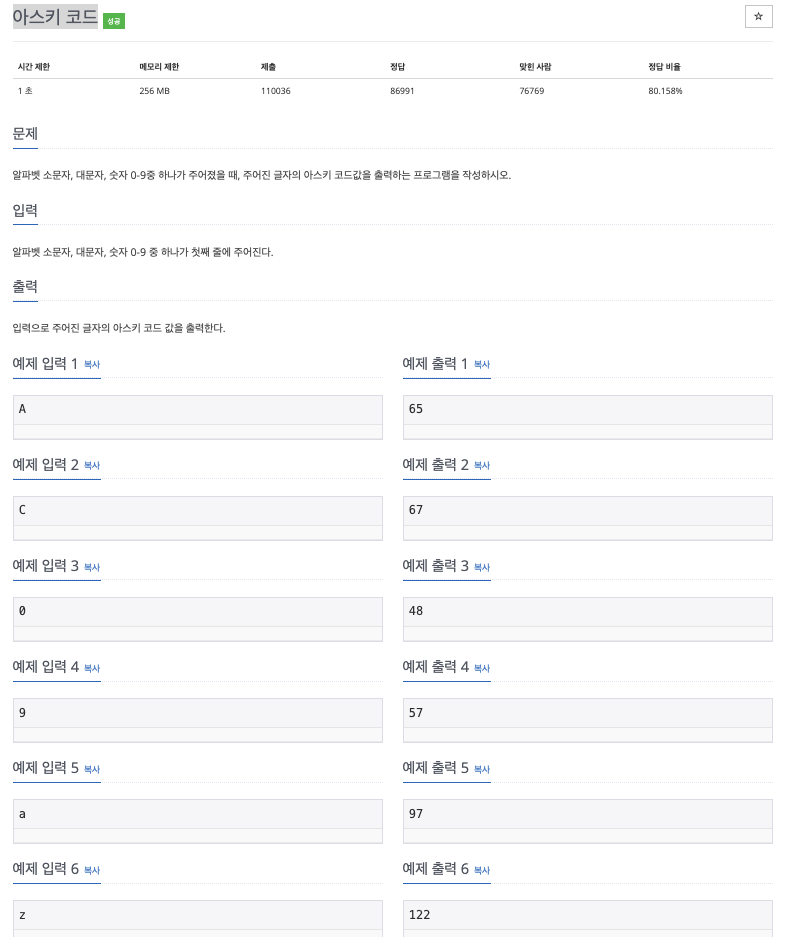Click the 아스키 코드 problem title
This screenshot has height=937, width=788.
click(55, 17)
